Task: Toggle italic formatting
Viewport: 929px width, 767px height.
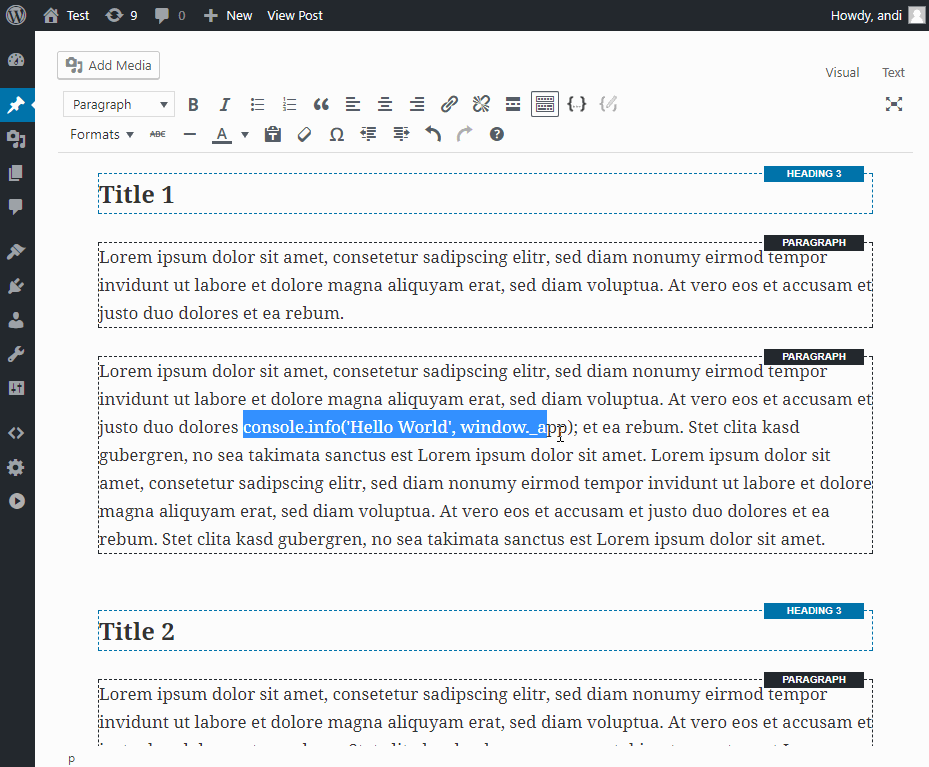Action: 225,105
